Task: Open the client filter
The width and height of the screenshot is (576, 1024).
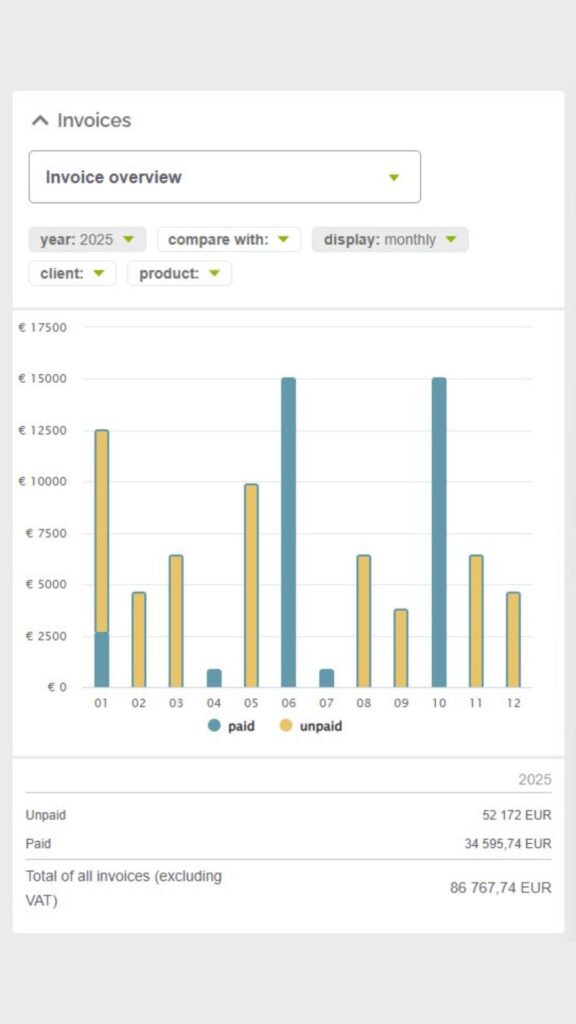Action: point(72,274)
